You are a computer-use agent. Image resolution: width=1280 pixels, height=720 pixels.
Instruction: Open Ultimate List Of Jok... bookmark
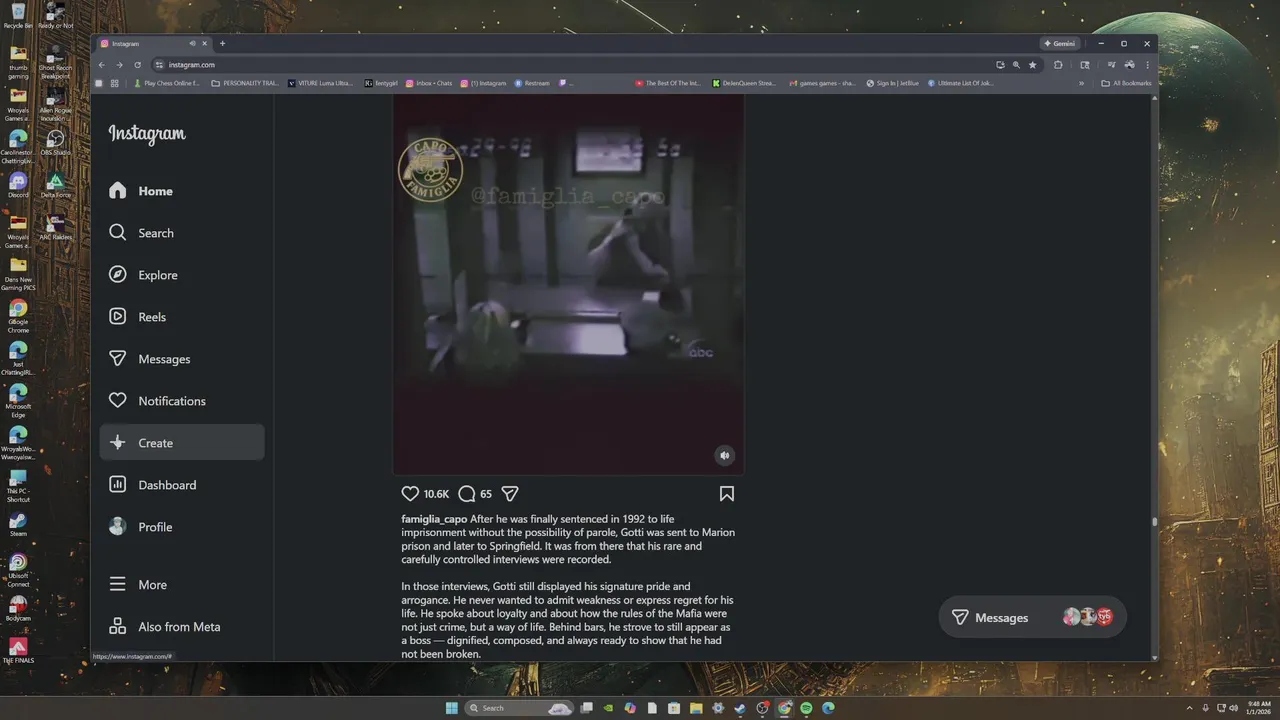[x=960, y=84]
